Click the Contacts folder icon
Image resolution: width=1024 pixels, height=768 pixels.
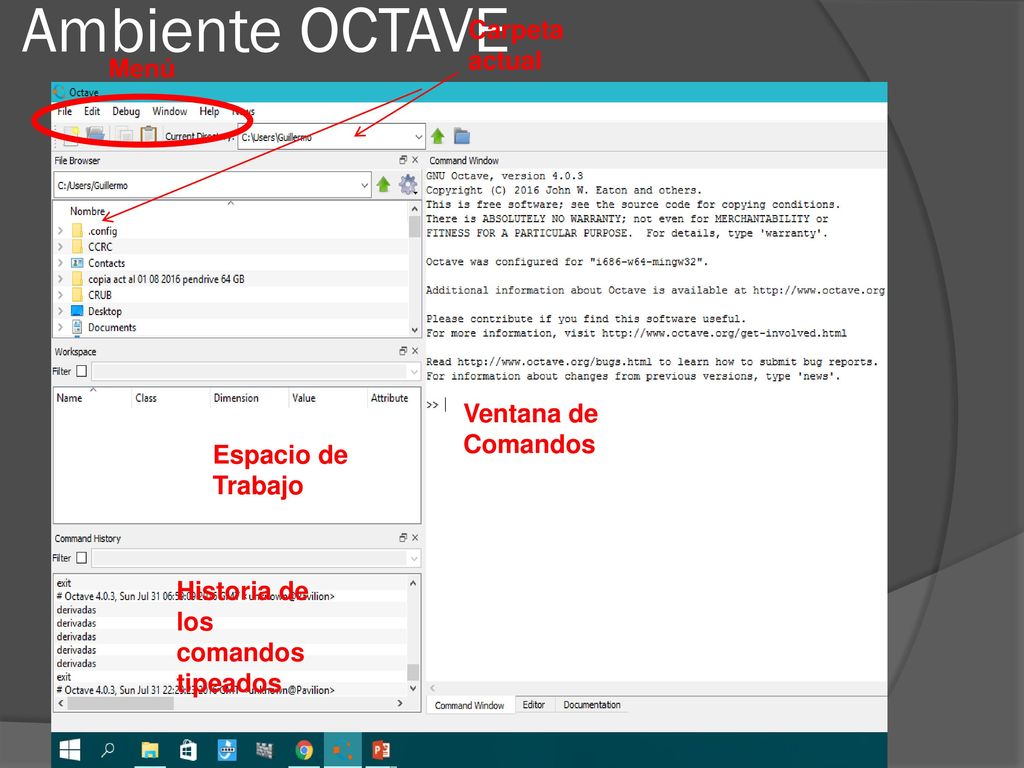(77, 263)
